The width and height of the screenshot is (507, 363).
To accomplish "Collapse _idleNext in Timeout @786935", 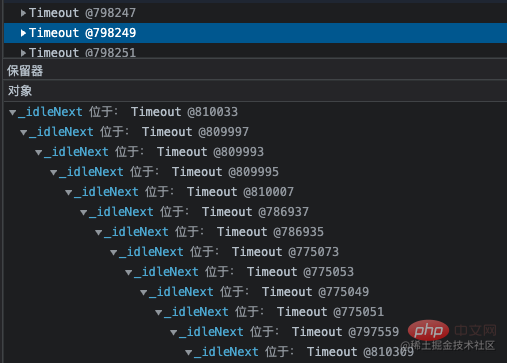I will [x=99, y=232].
